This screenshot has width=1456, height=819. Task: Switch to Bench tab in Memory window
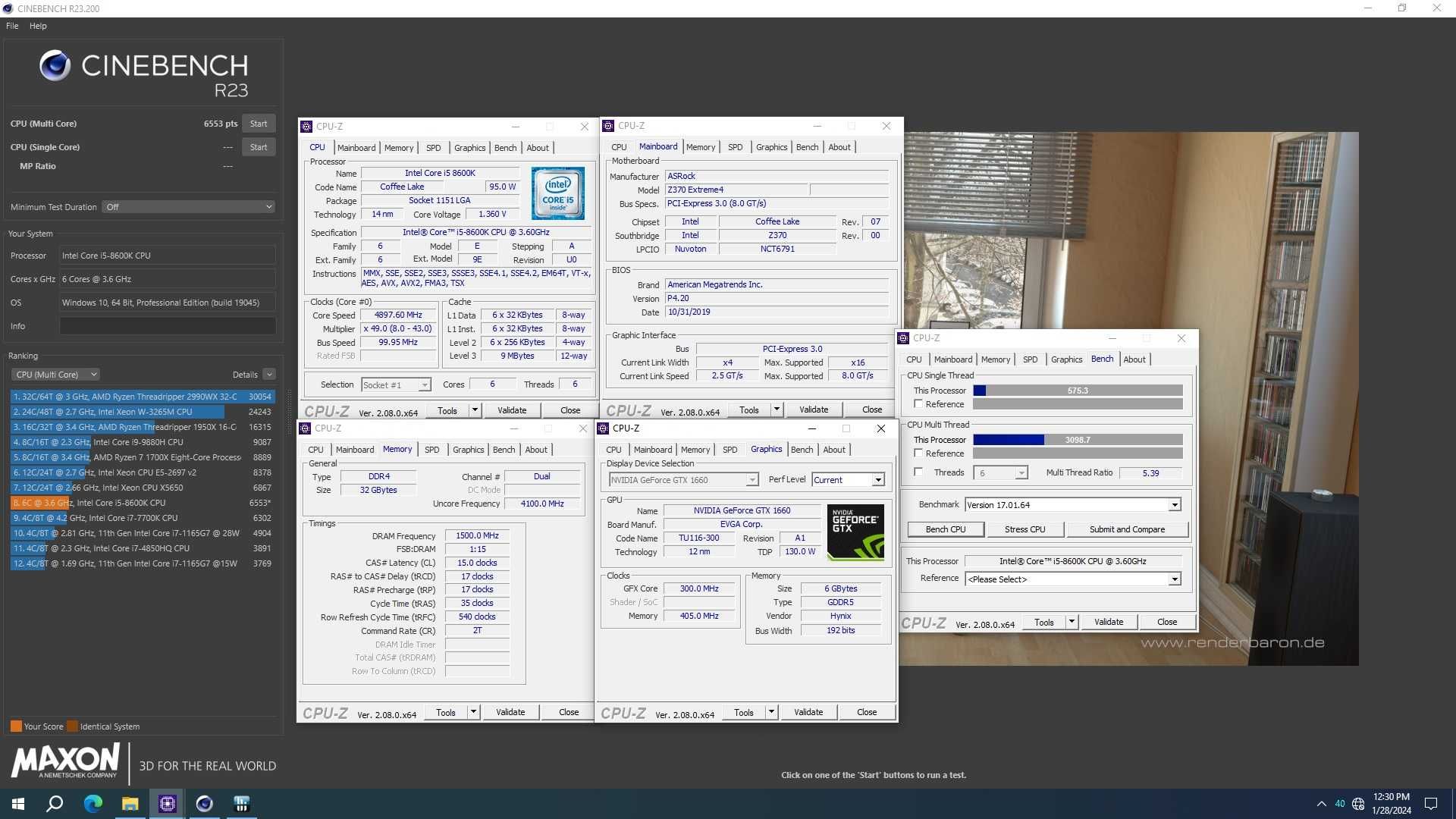[x=504, y=450]
